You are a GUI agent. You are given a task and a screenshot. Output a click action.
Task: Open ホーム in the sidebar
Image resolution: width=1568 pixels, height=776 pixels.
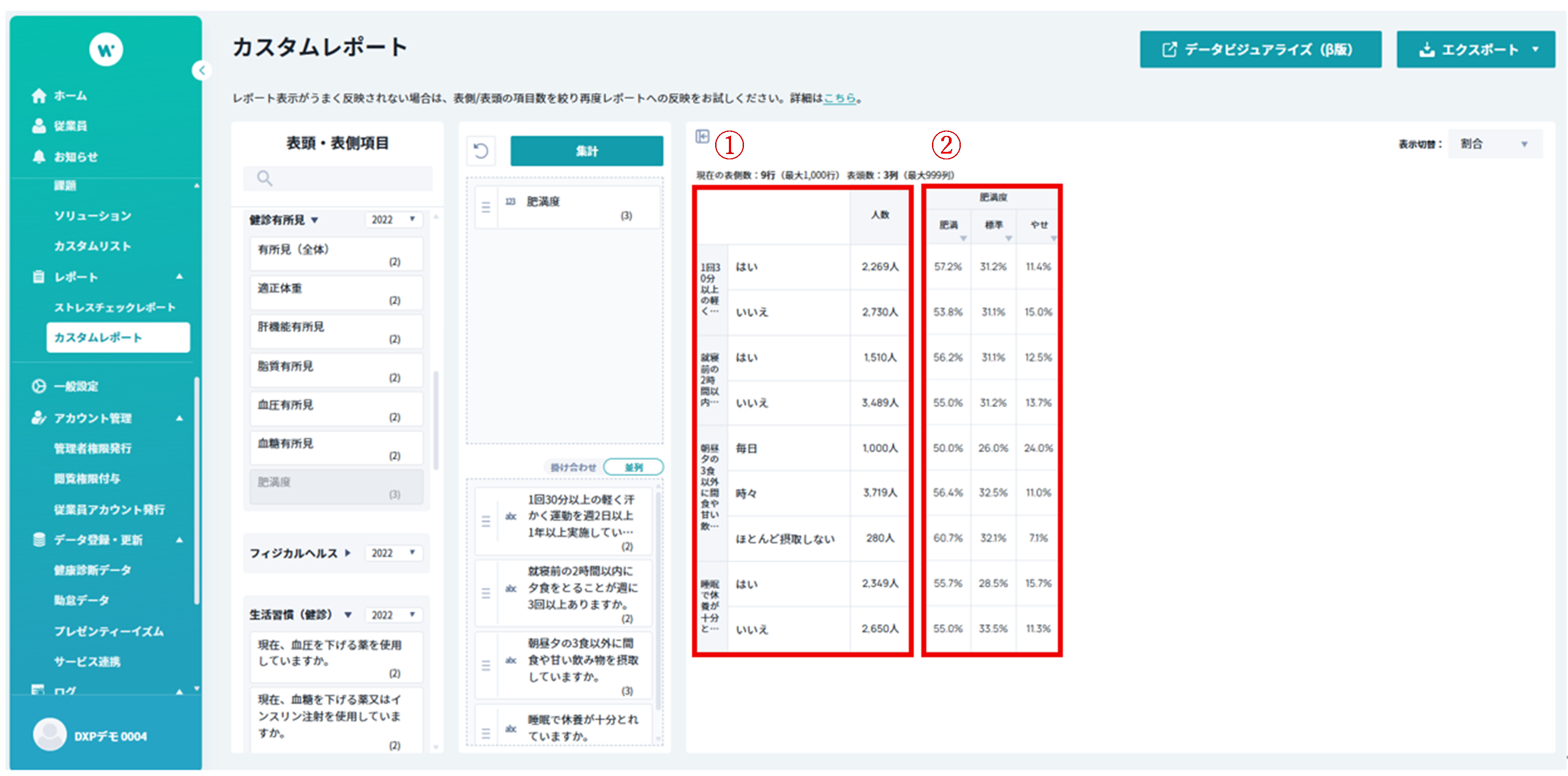[70, 96]
